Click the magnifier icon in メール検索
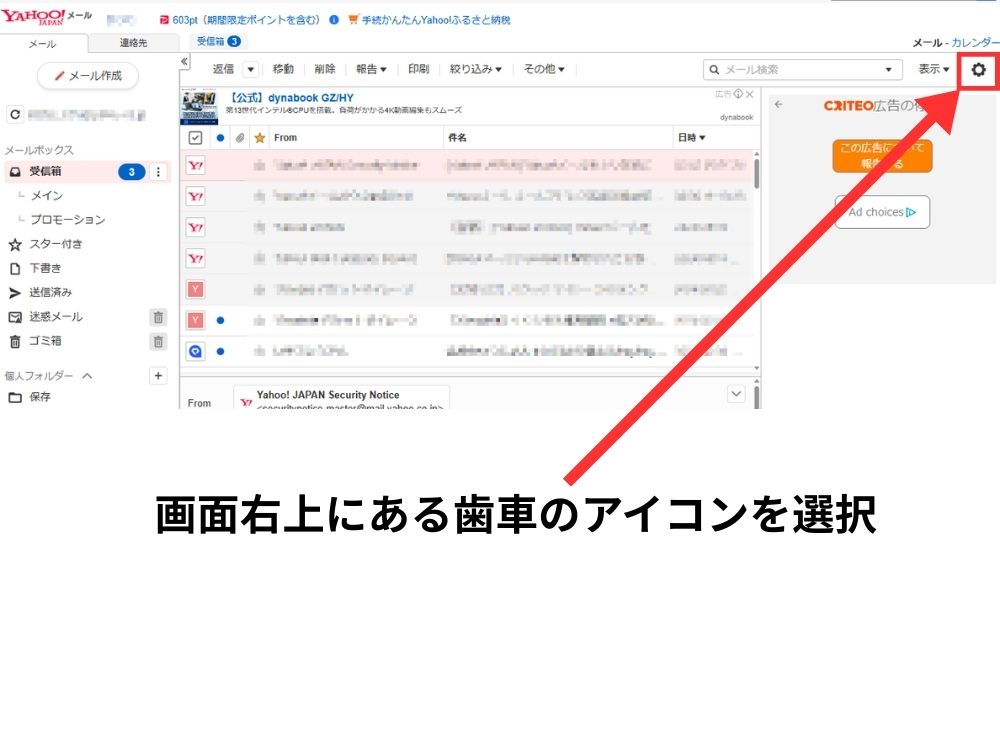 (x=713, y=69)
